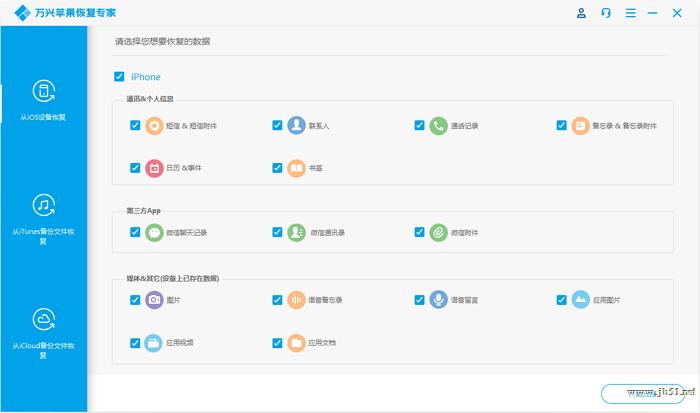Click the red calendar icon

coord(154,168)
